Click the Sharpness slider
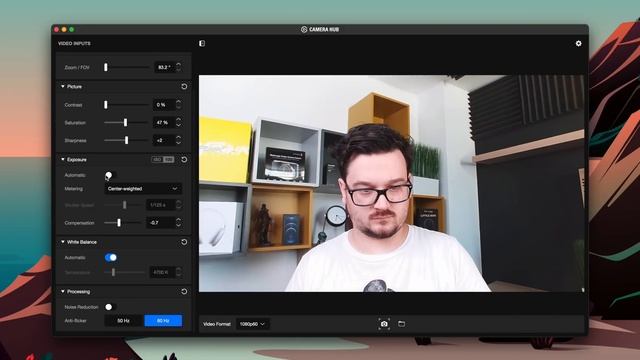The image size is (640, 360). 126,140
